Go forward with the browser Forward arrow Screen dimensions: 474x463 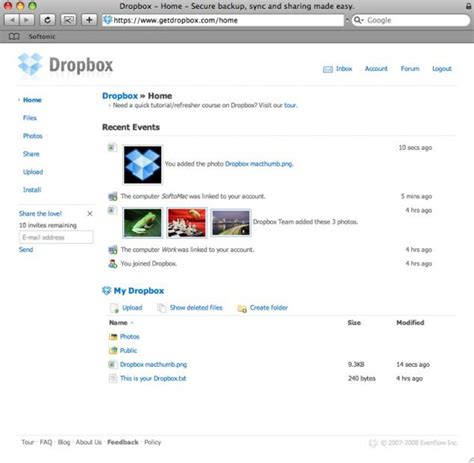click(27, 20)
